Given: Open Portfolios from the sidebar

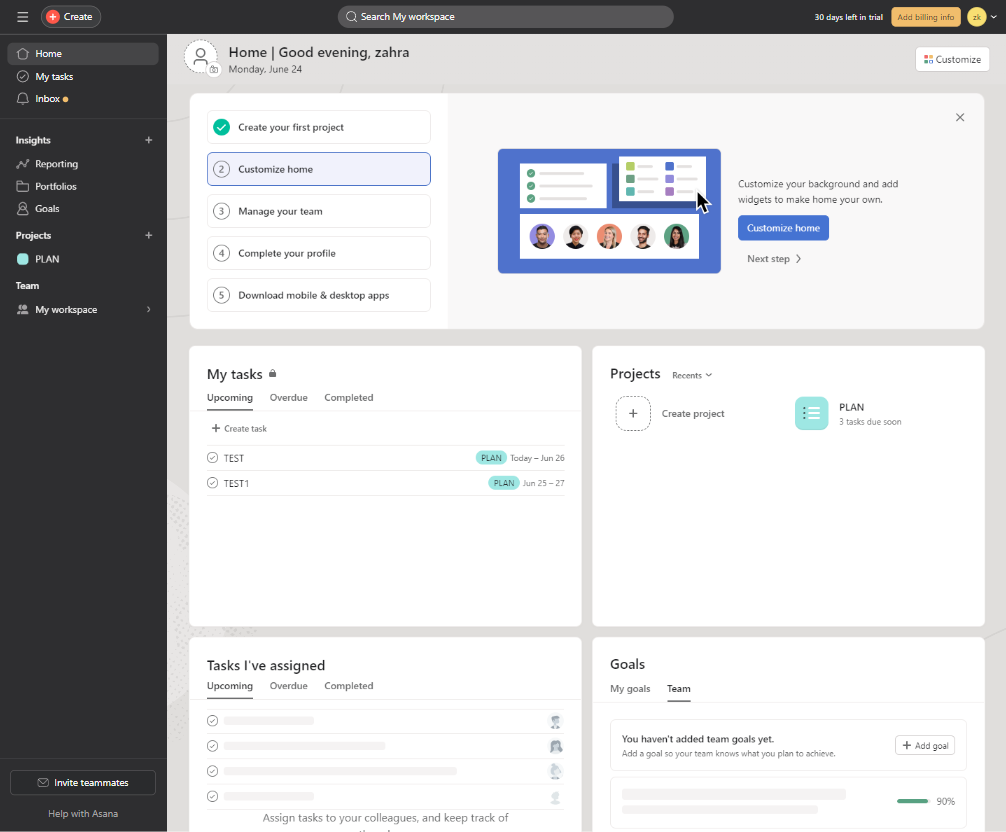Looking at the screenshot, I should pyautogui.click(x=55, y=186).
